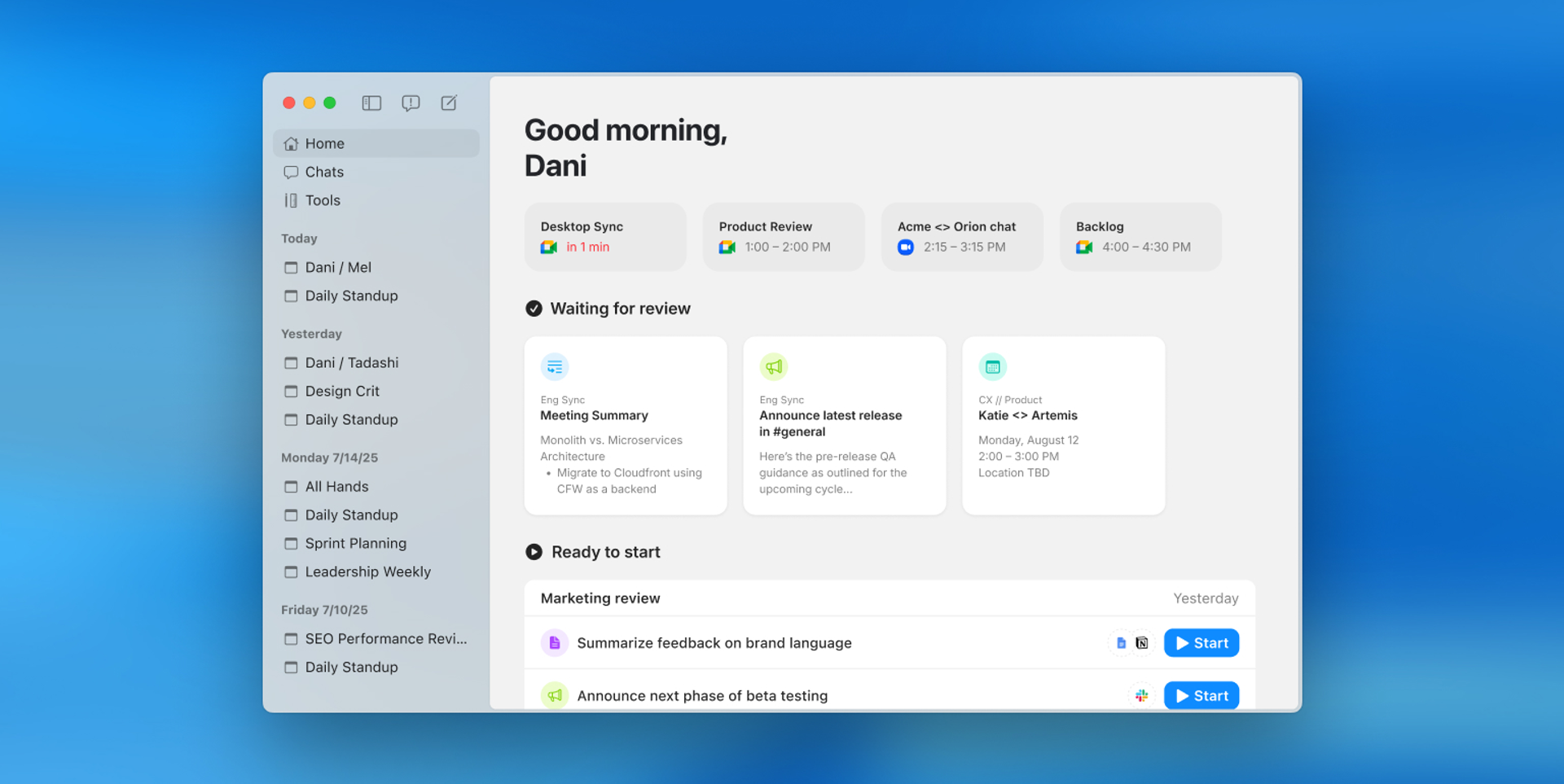Viewport: 1564px width, 784px height.
Task: Open the Meeting Summary review card
Action: [625, 425]
